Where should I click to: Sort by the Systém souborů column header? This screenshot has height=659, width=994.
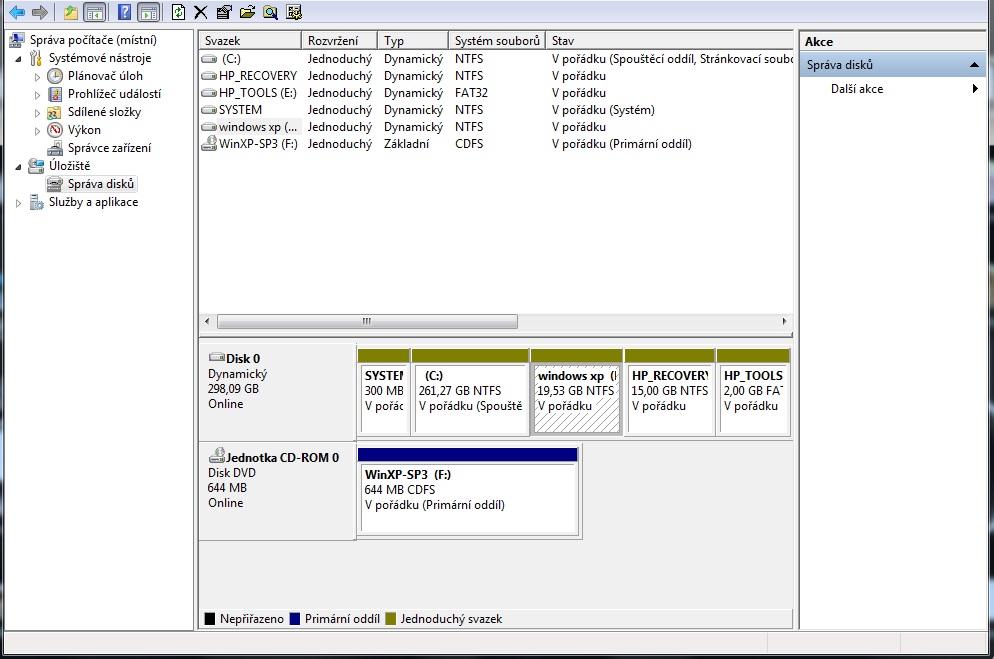tap(497, 41)
